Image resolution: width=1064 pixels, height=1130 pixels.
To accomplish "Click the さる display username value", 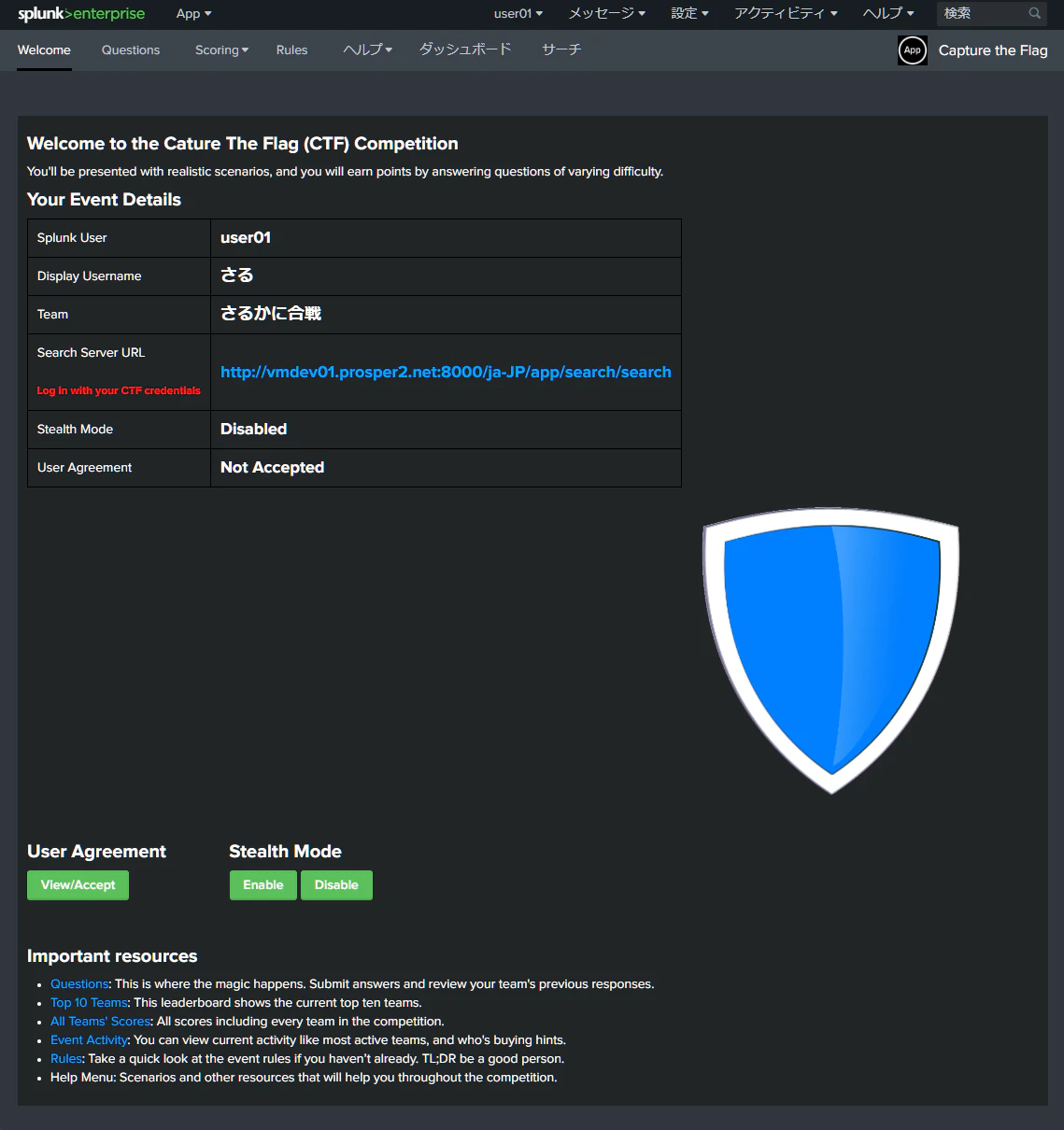I will click(237, 275).
